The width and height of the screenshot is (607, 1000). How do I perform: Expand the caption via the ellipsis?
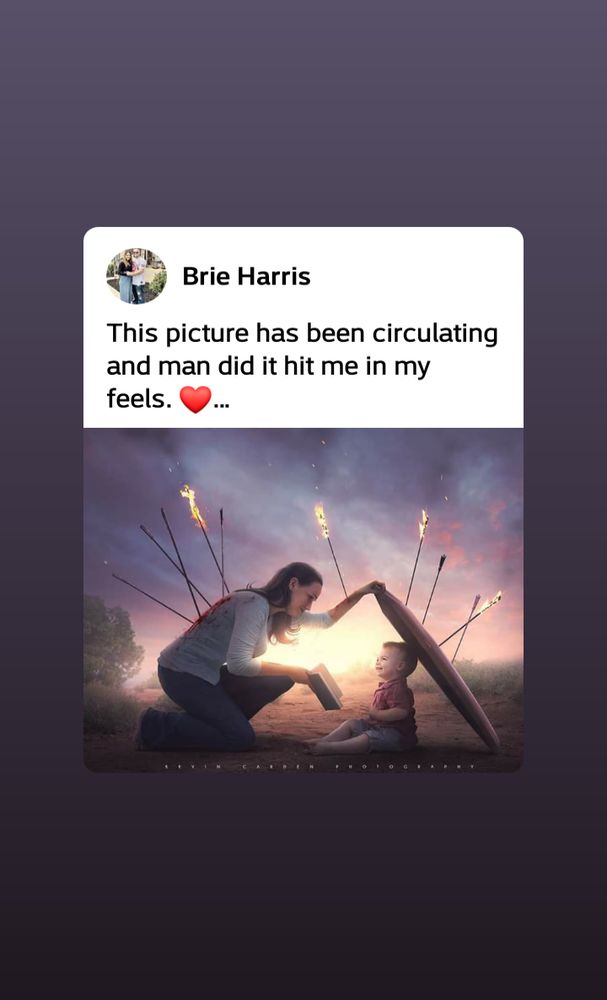point(221,402)
